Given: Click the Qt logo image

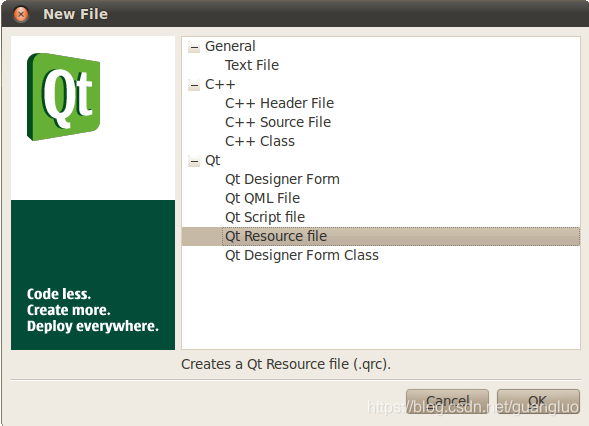Looking at the screenshot, I should point(63,97).
